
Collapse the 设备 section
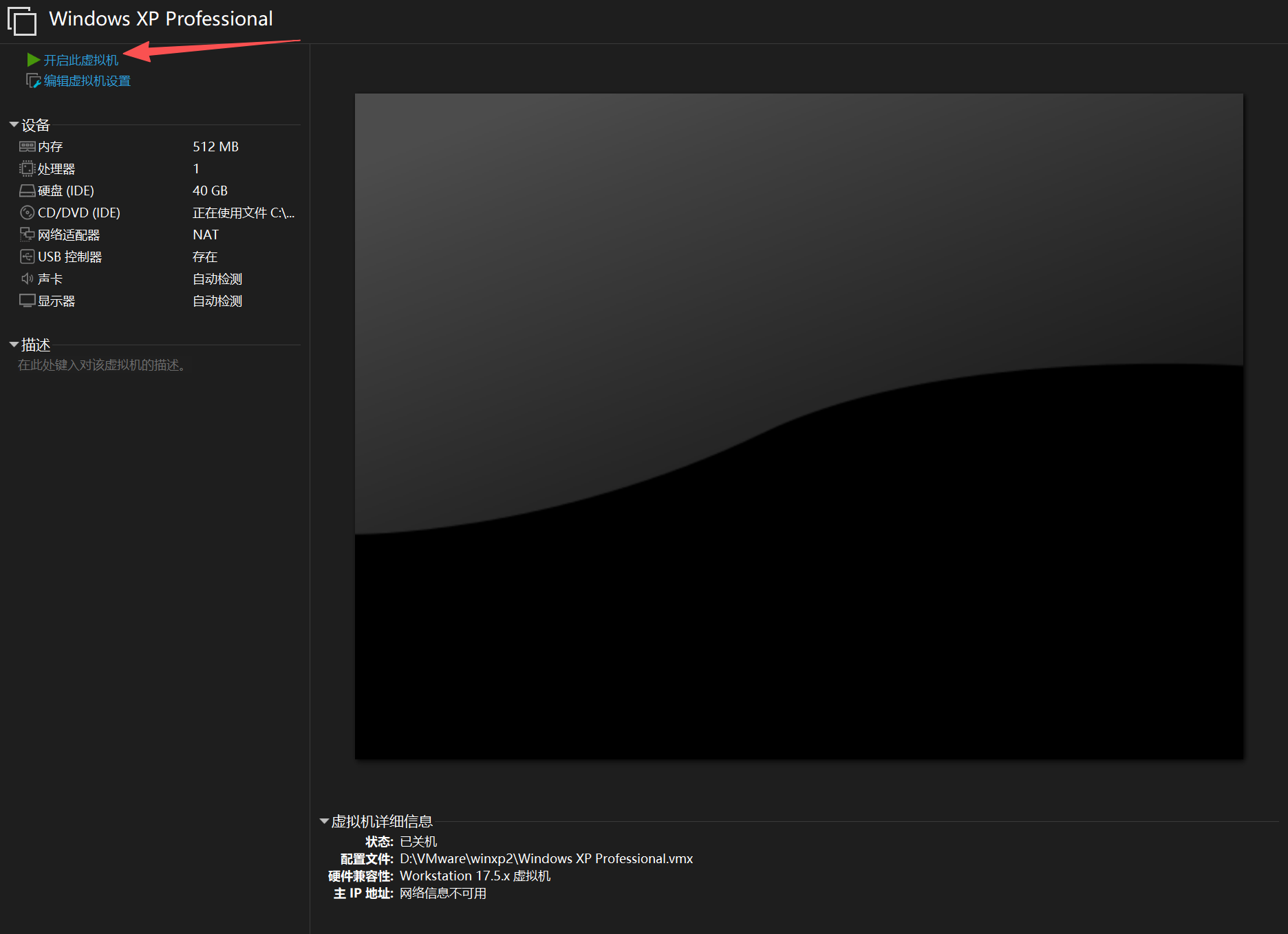tap(14, 124)
